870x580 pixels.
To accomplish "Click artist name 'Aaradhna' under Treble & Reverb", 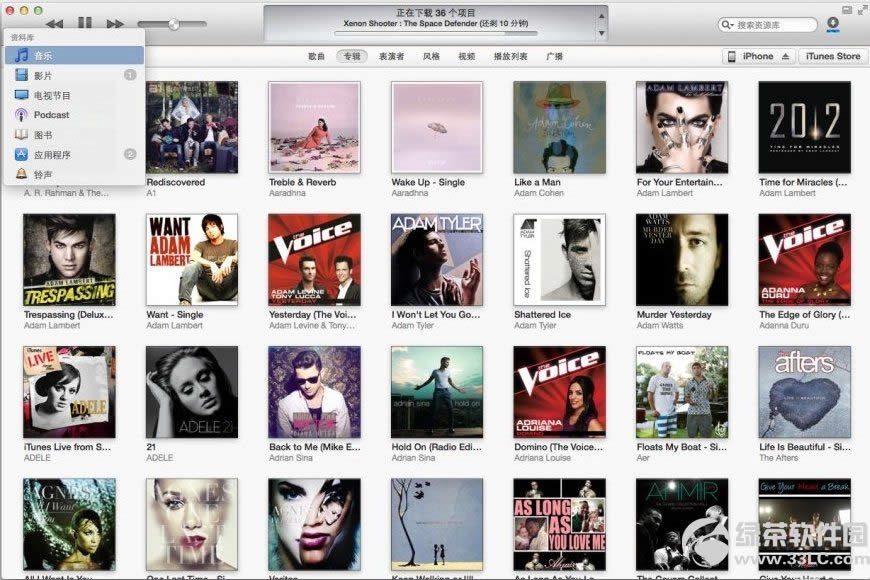I will click(x=287, y=193).
